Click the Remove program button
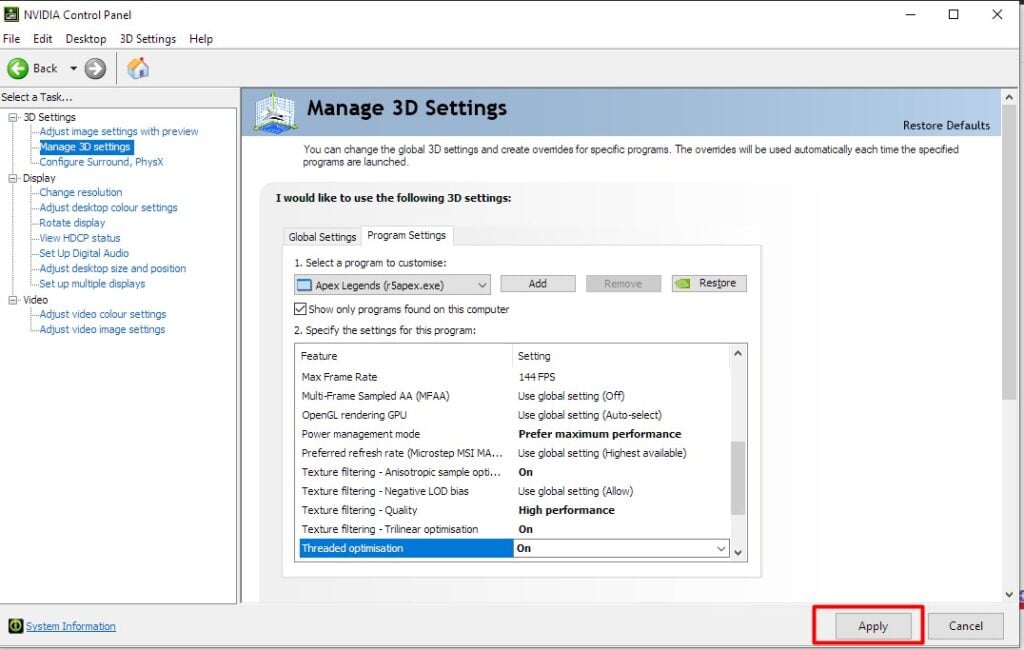Image resolution: width=1024 pixels, height=650 pixels. (x=624, y=284)
